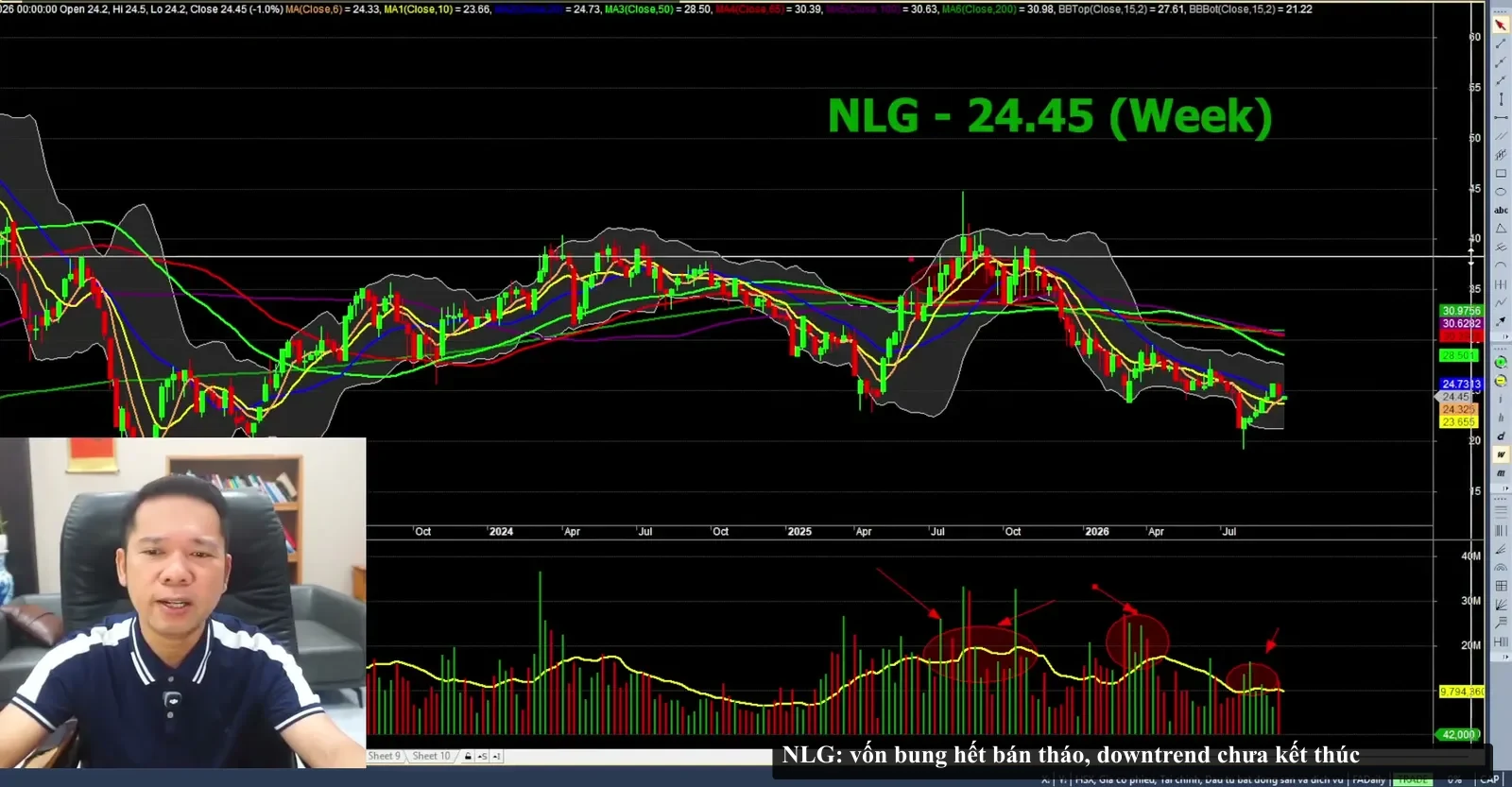Select the rectangle drawing tool
This screenshot has height=787, width=1512.
click(x=1501, y=173)
